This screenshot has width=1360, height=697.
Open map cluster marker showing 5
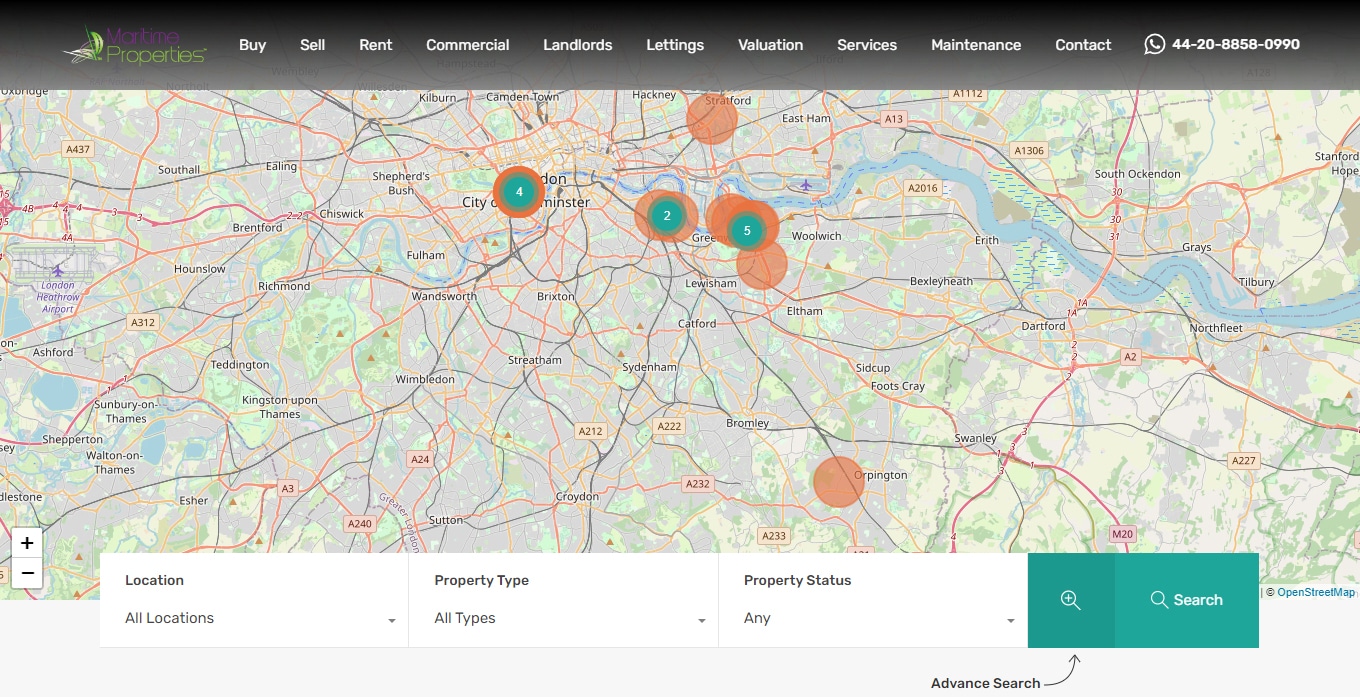click(x=747, y=231)
